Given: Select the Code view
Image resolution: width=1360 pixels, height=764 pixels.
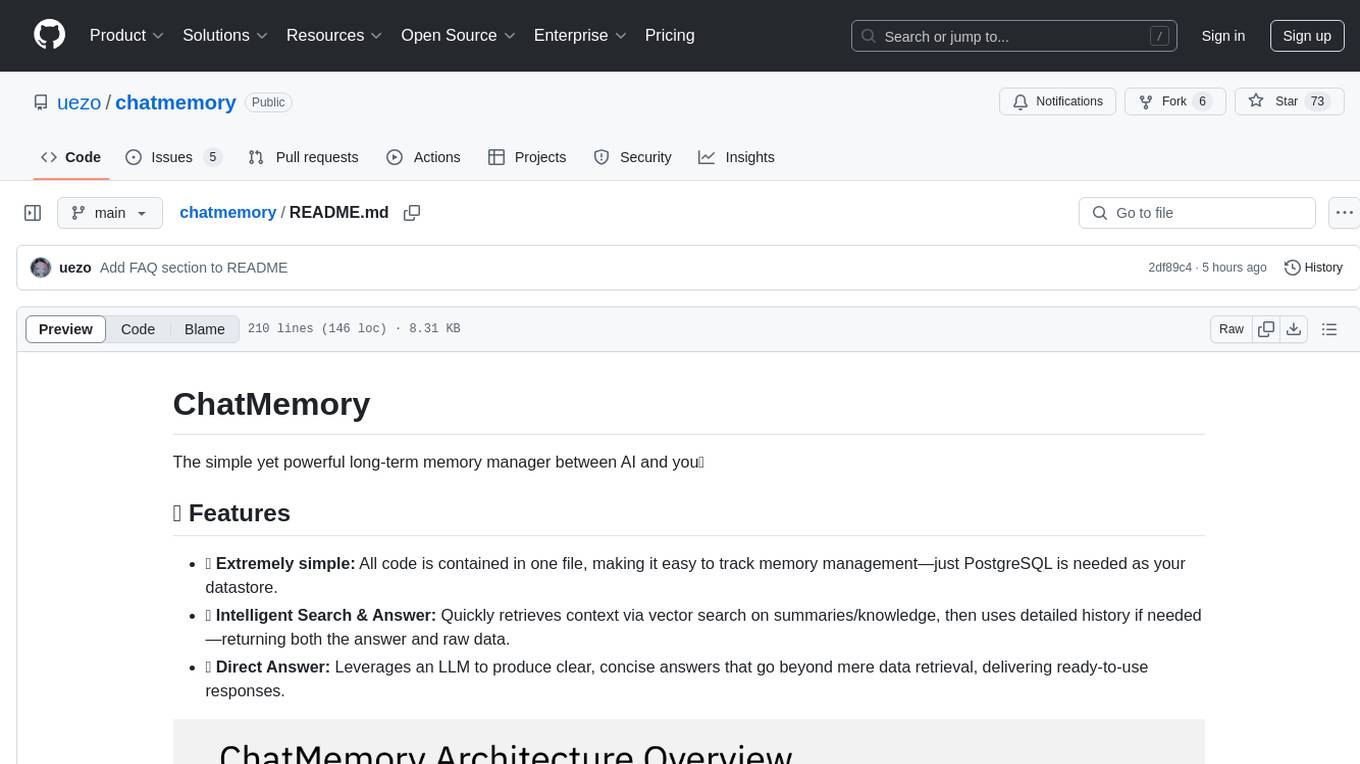Looking at the screenshot, I should click(x=138, y=329).
